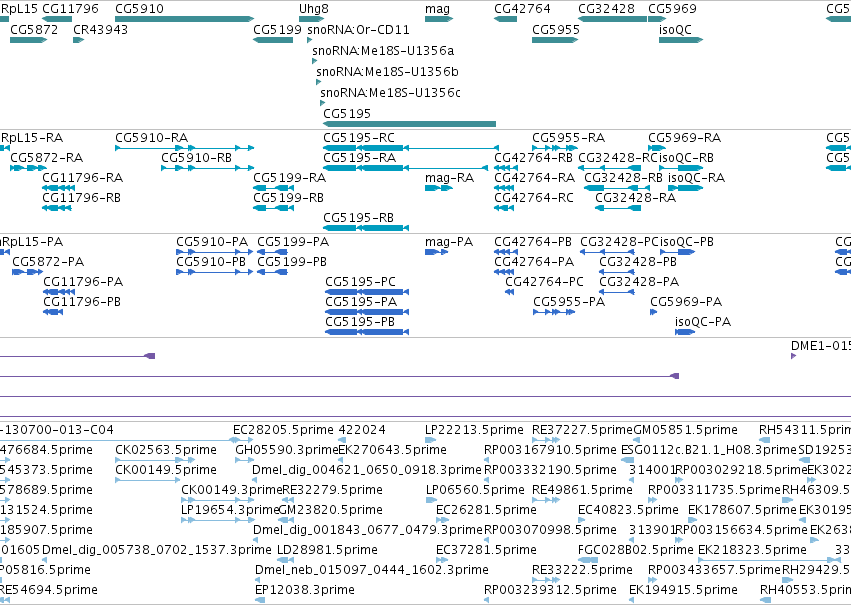This screenshot has width=851, height=605.
Task: Click the Uhg8 gene label
Action: click(314, 9)
